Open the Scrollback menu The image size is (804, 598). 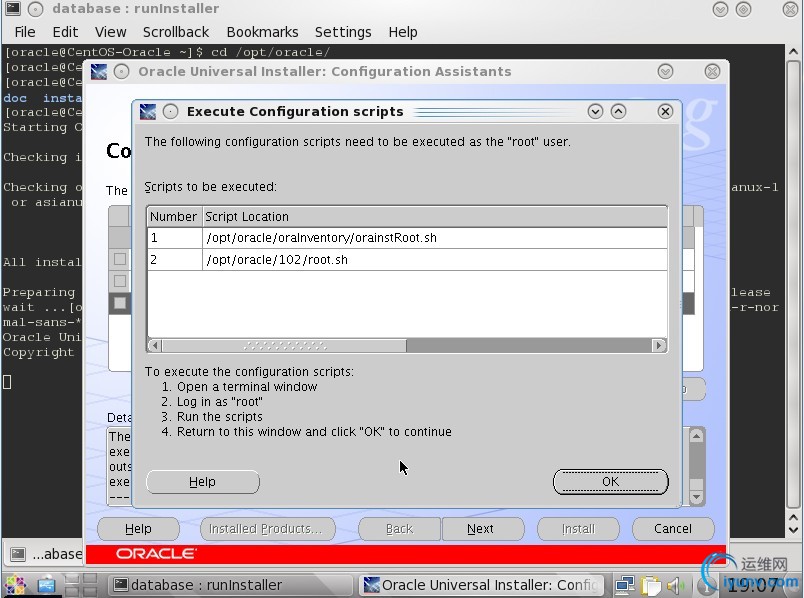point(176,32)
